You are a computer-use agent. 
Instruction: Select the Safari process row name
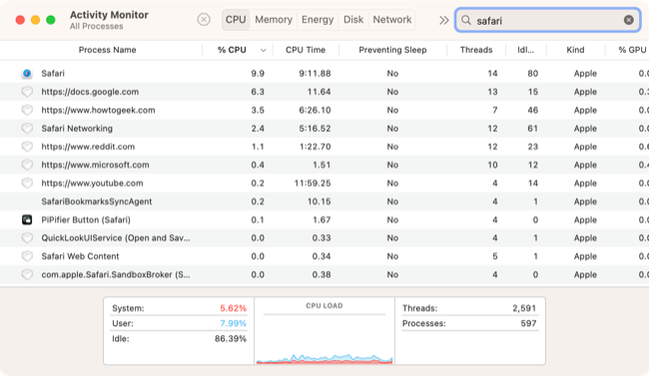[53, 73]
